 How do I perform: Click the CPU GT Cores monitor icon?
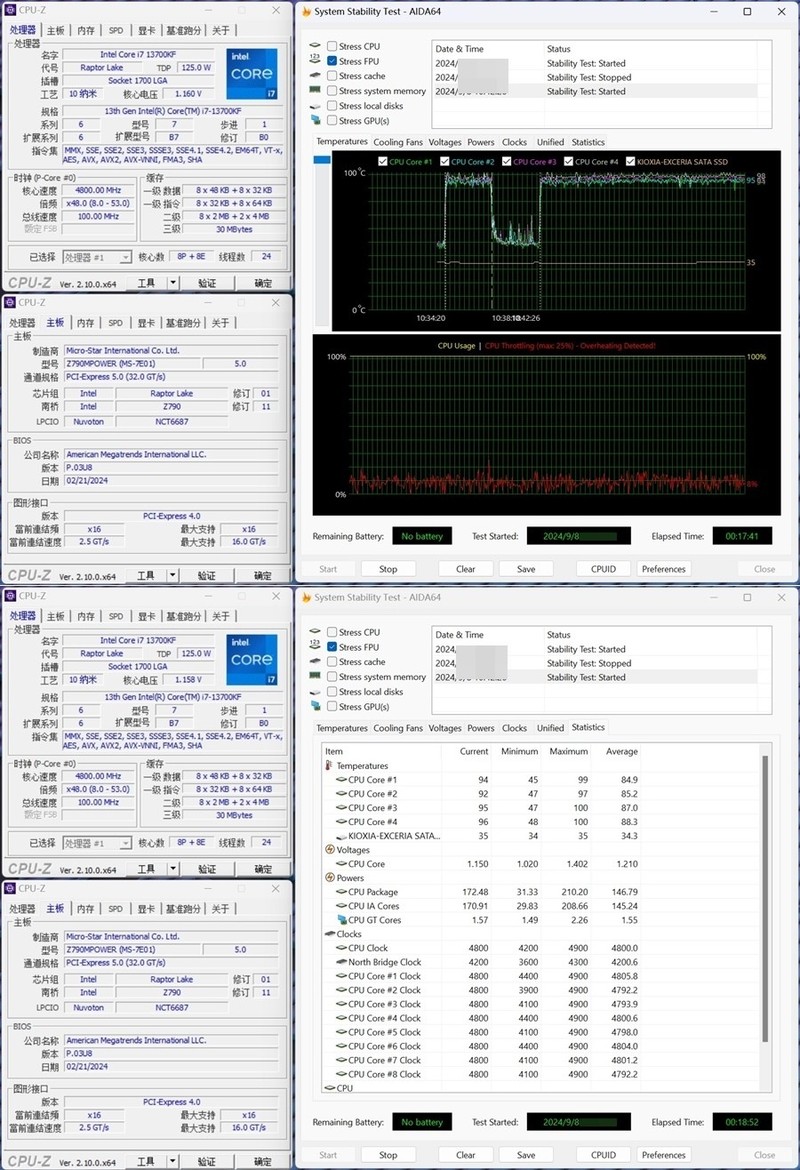click(341, 920)
